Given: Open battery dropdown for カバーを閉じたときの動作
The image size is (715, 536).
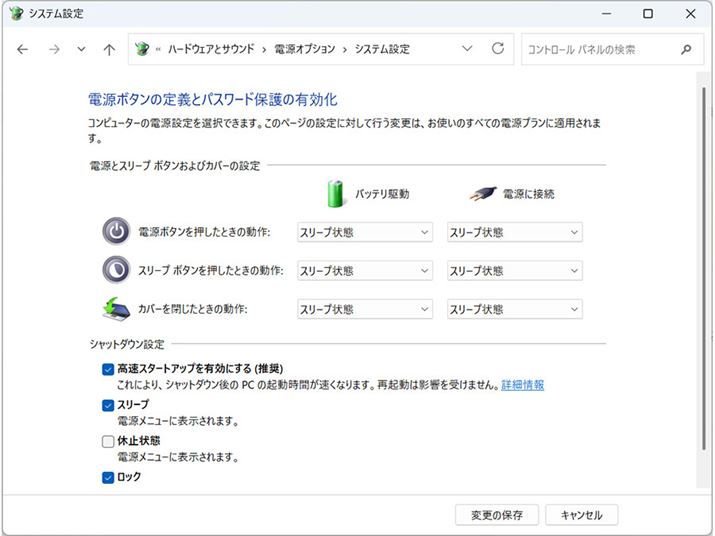Looking at the screenshot, I should coord(365,309).
